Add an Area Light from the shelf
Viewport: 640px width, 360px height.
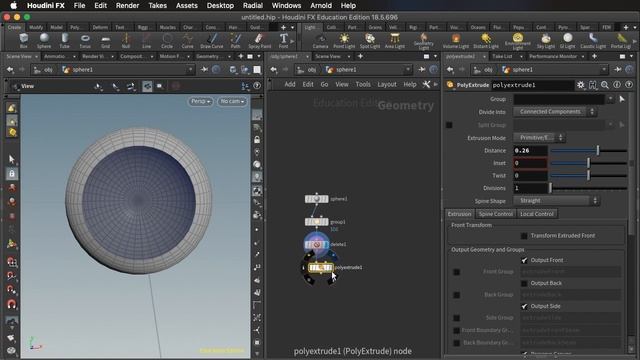coord(395,40)
